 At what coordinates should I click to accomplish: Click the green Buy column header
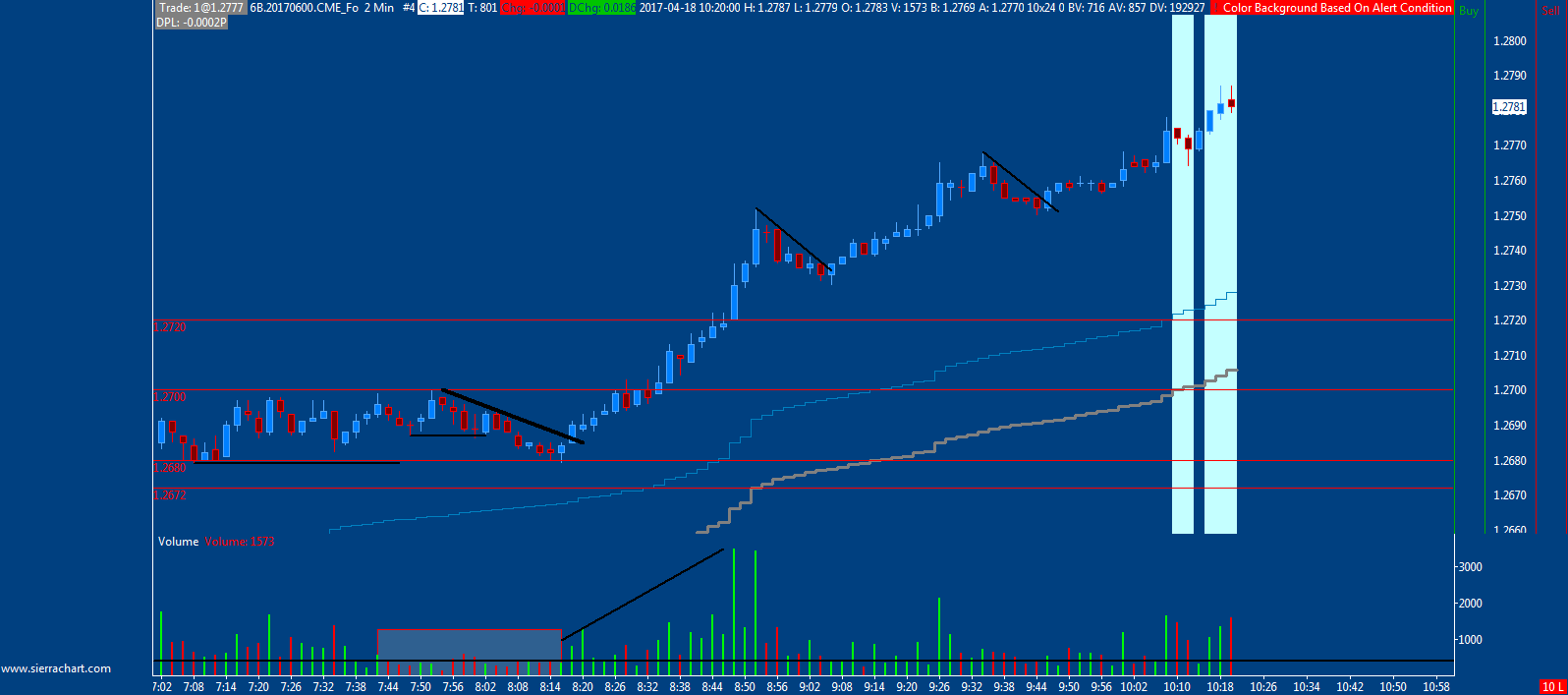(x=1468, y=11)
